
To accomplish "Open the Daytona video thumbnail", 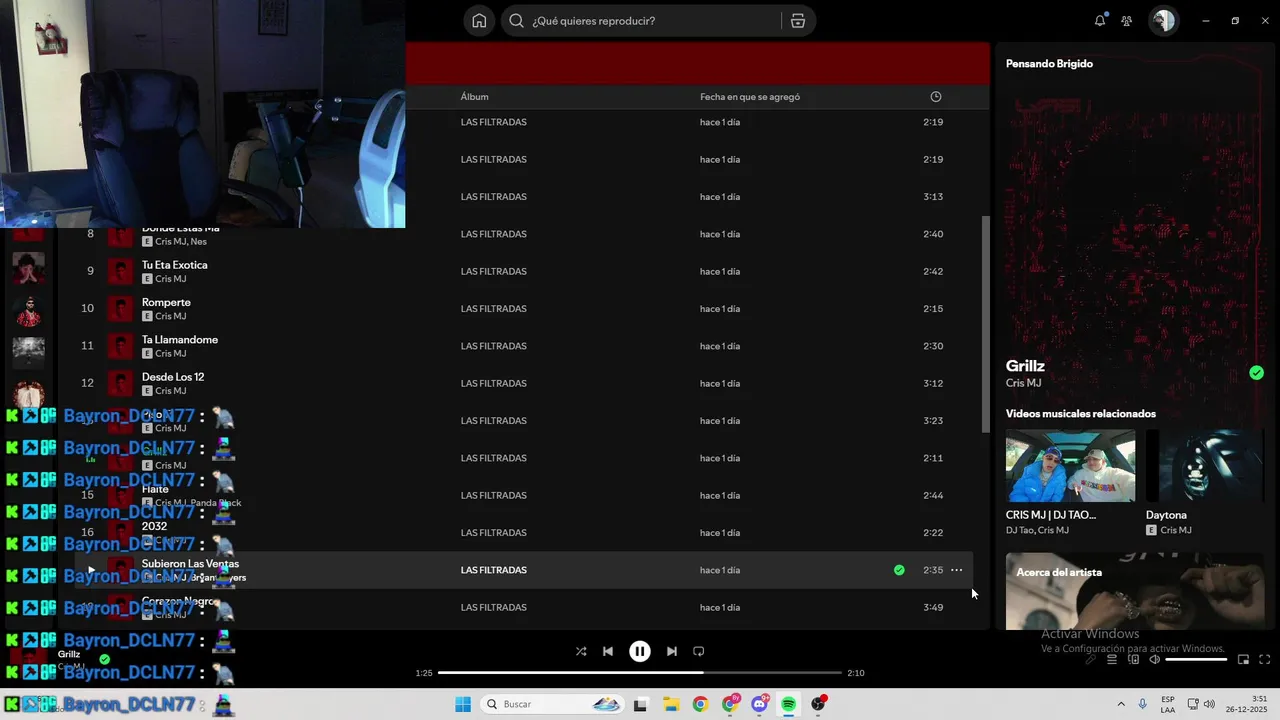I will [x=1205, y=466].
